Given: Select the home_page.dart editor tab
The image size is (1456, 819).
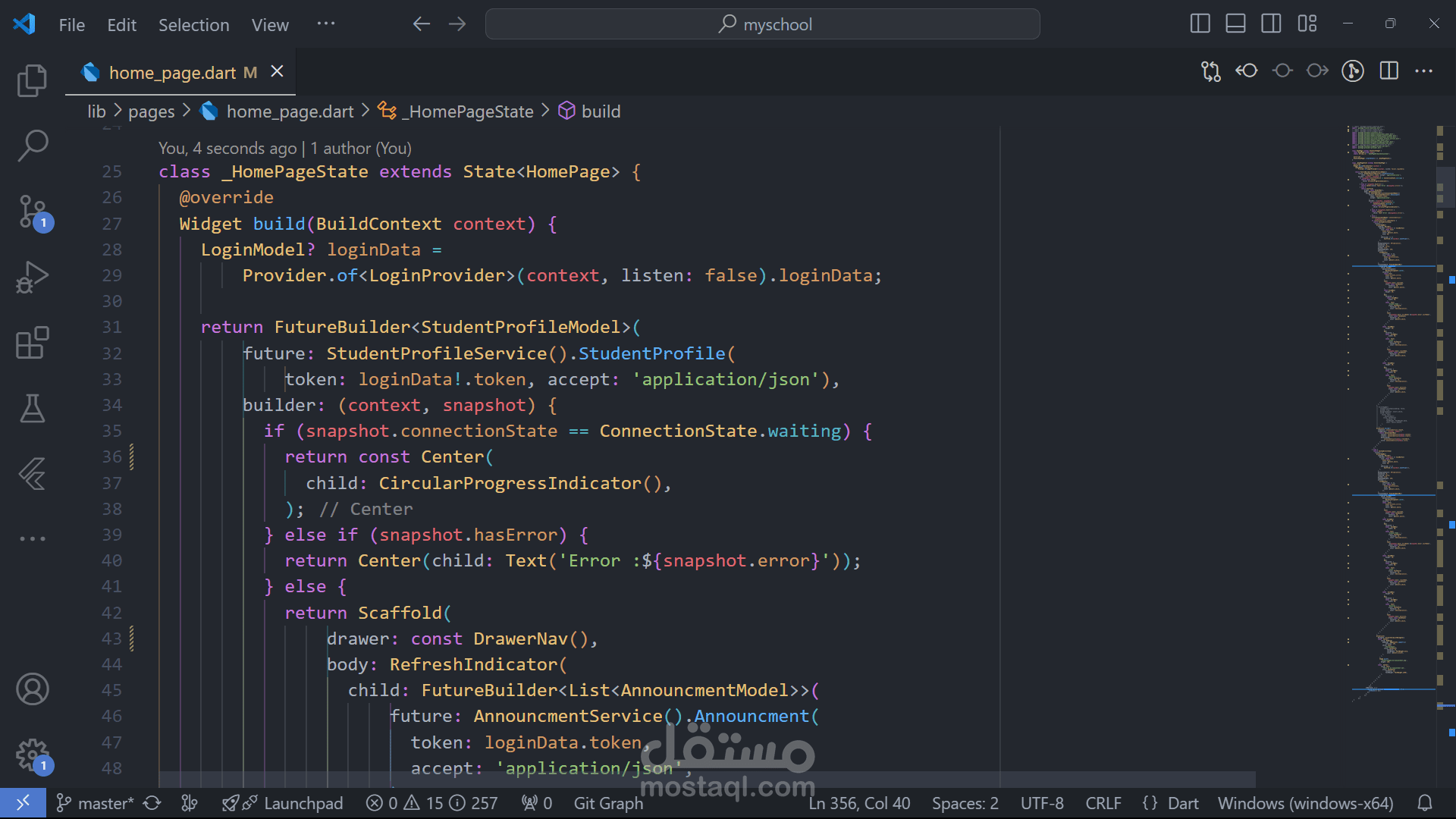Looking at the screenshot, I should (172, 72).
